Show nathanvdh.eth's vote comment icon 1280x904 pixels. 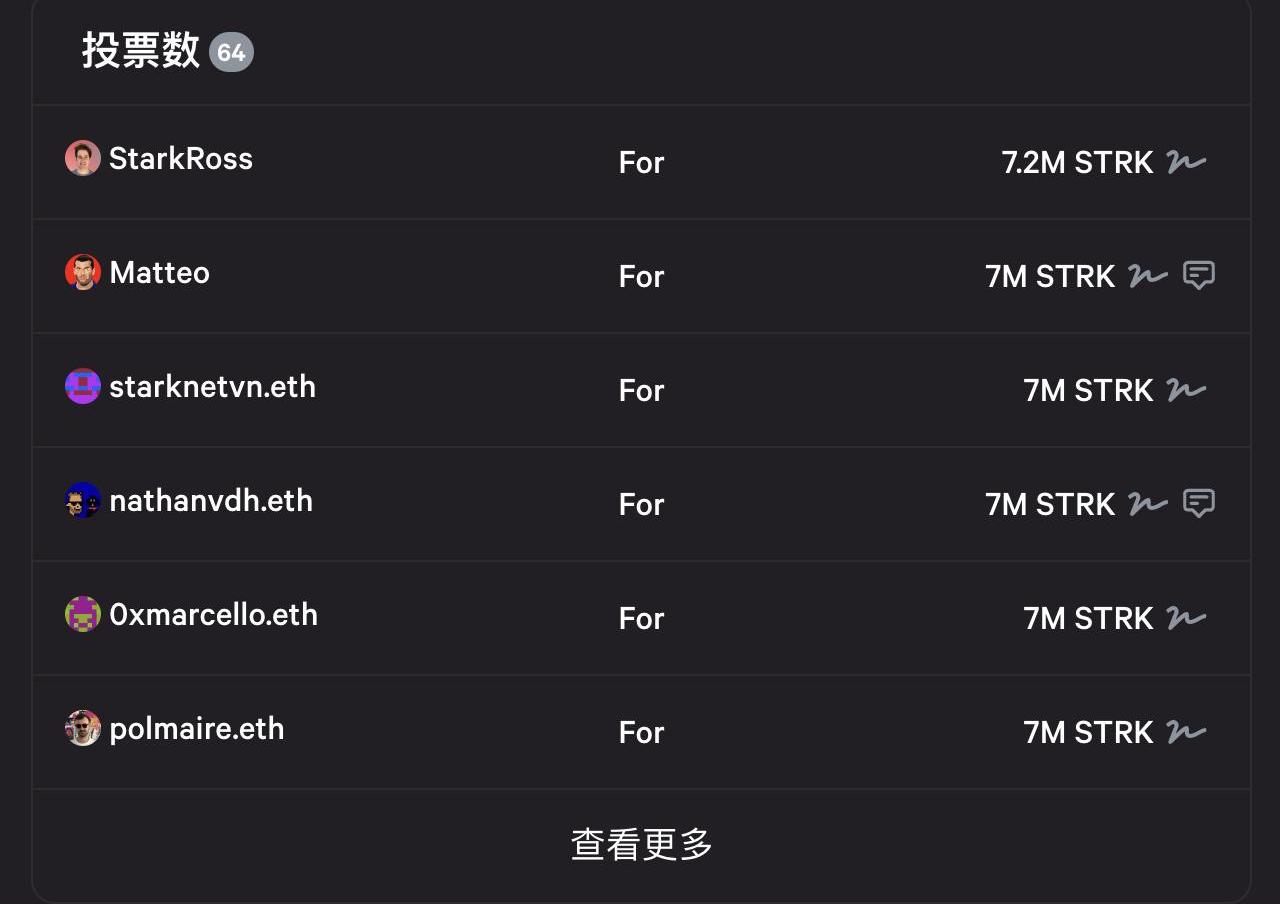1199,503
